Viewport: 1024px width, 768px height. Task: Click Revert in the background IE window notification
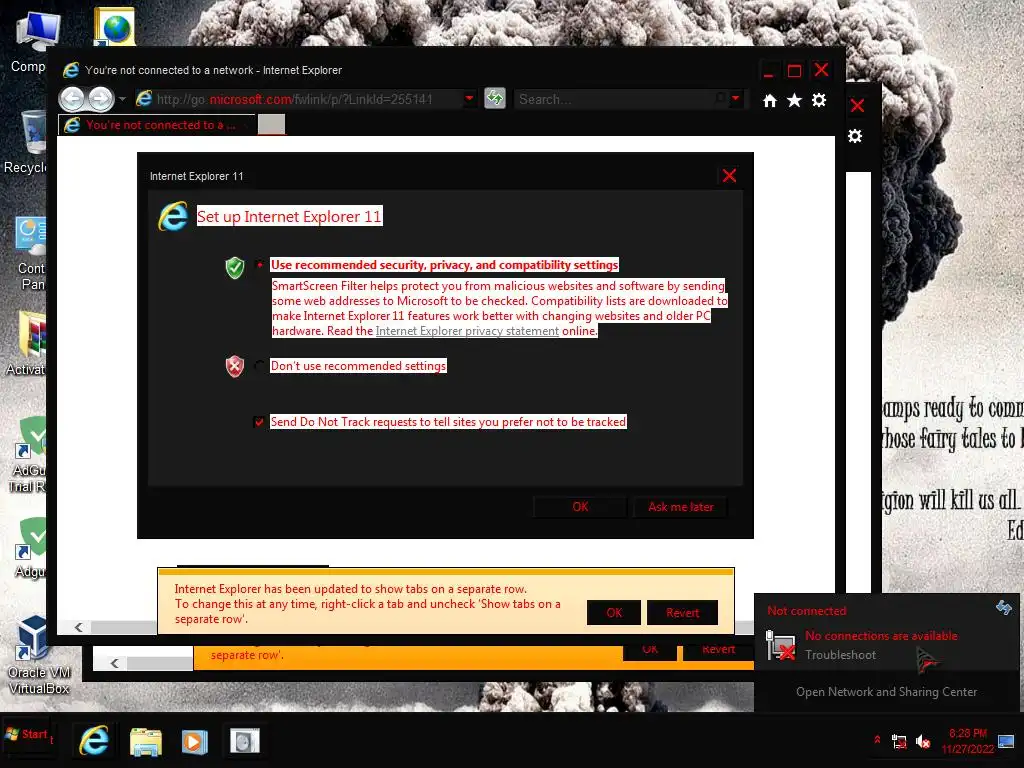pos(718,650)
